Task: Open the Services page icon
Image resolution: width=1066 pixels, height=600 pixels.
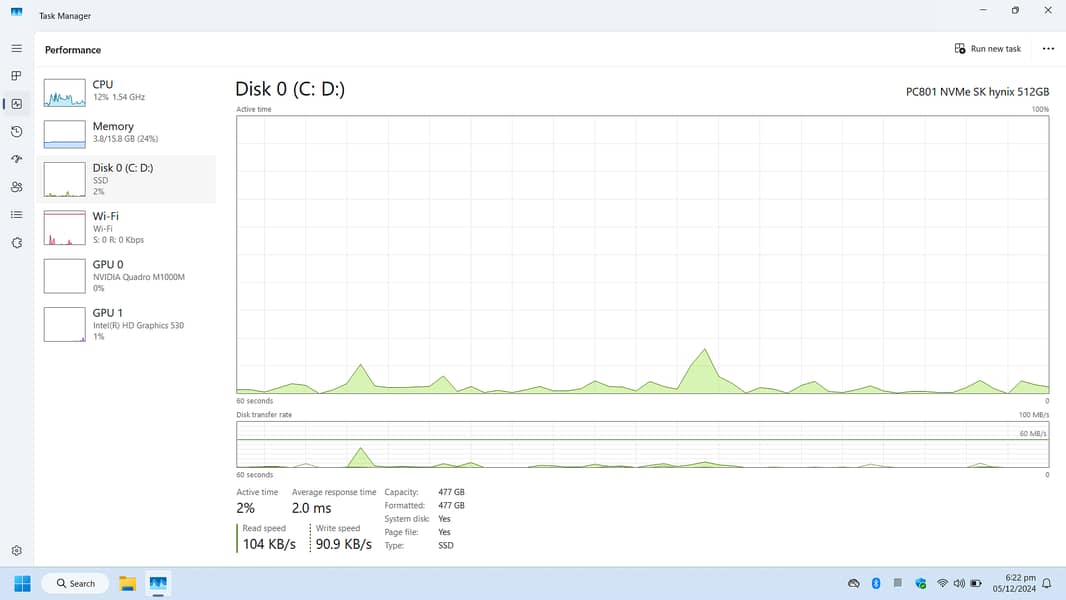Action: click(x=16, y=243)
